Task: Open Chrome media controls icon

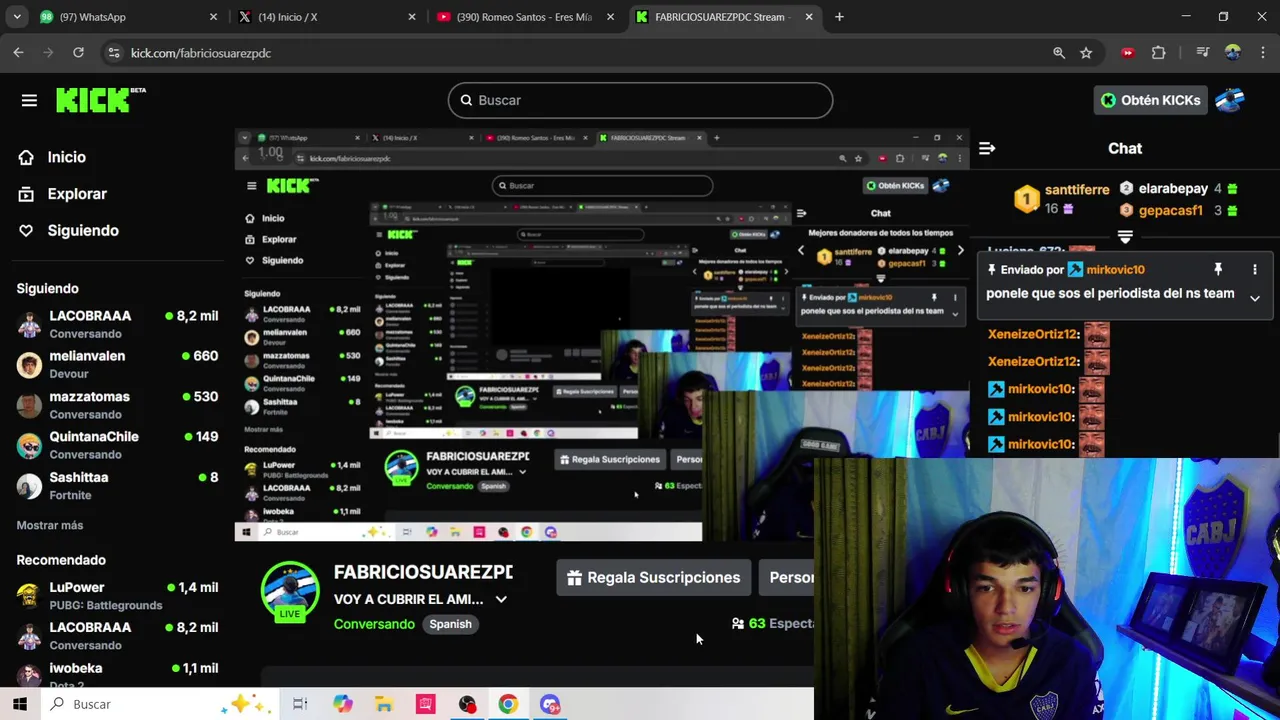Action: (1203, 53)
